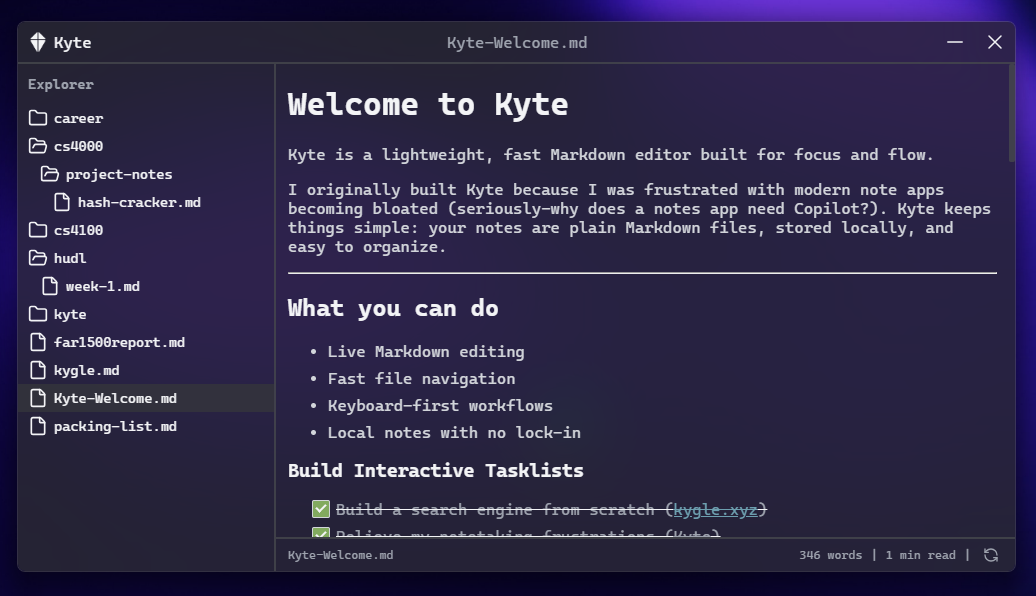Click the kyte folder icon

(38, 315)
